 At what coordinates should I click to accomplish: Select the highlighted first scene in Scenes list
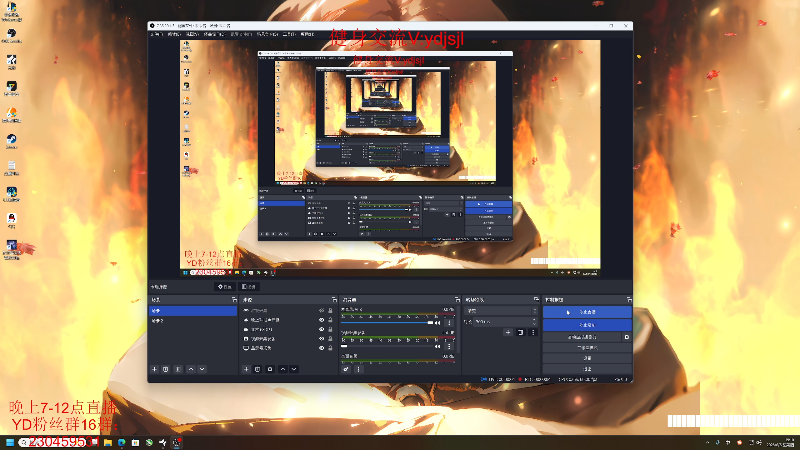(193, 311)
